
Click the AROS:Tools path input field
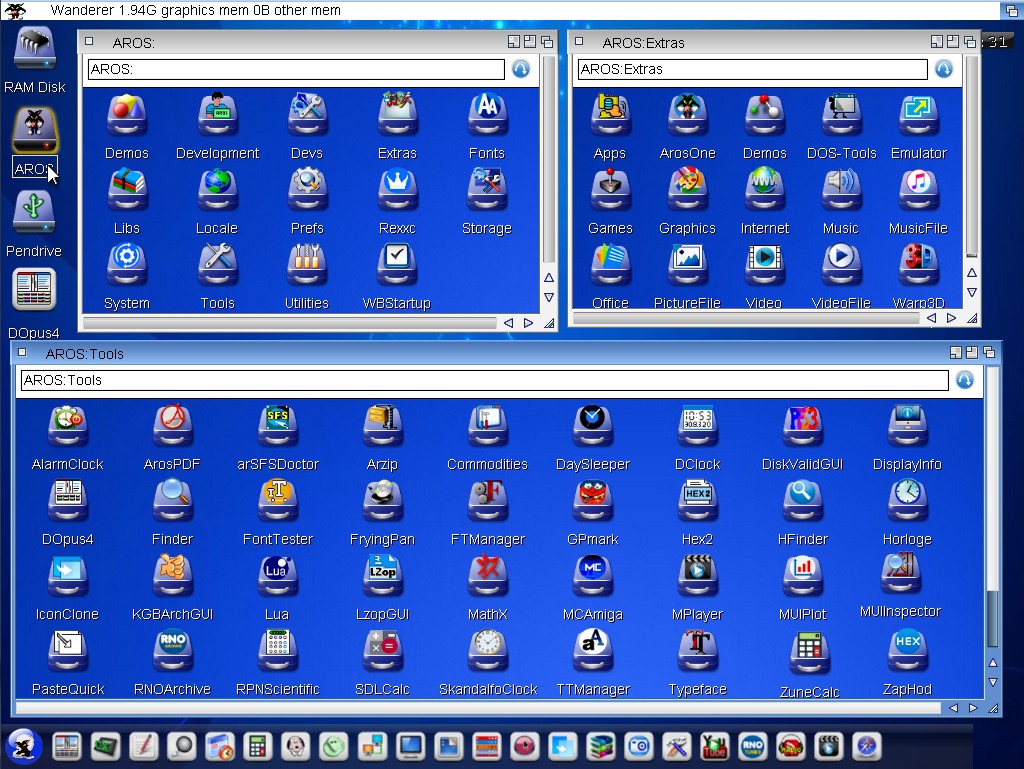click(x=484, y=380)
